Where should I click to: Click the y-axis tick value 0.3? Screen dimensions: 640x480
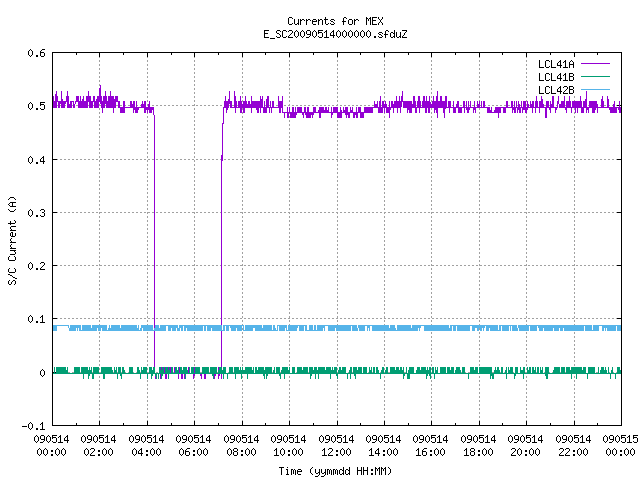36,213
